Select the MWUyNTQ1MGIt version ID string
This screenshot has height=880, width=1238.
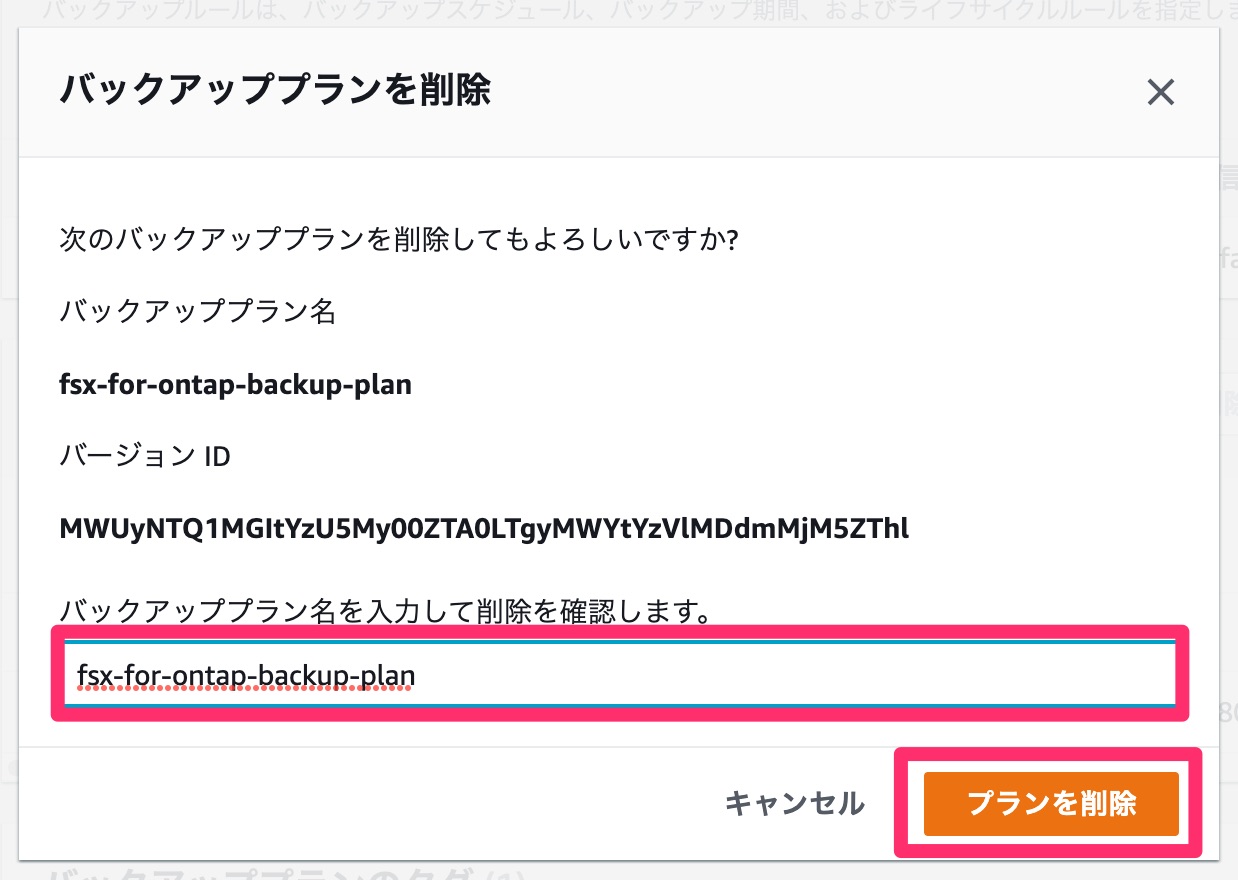coord(484,528)
